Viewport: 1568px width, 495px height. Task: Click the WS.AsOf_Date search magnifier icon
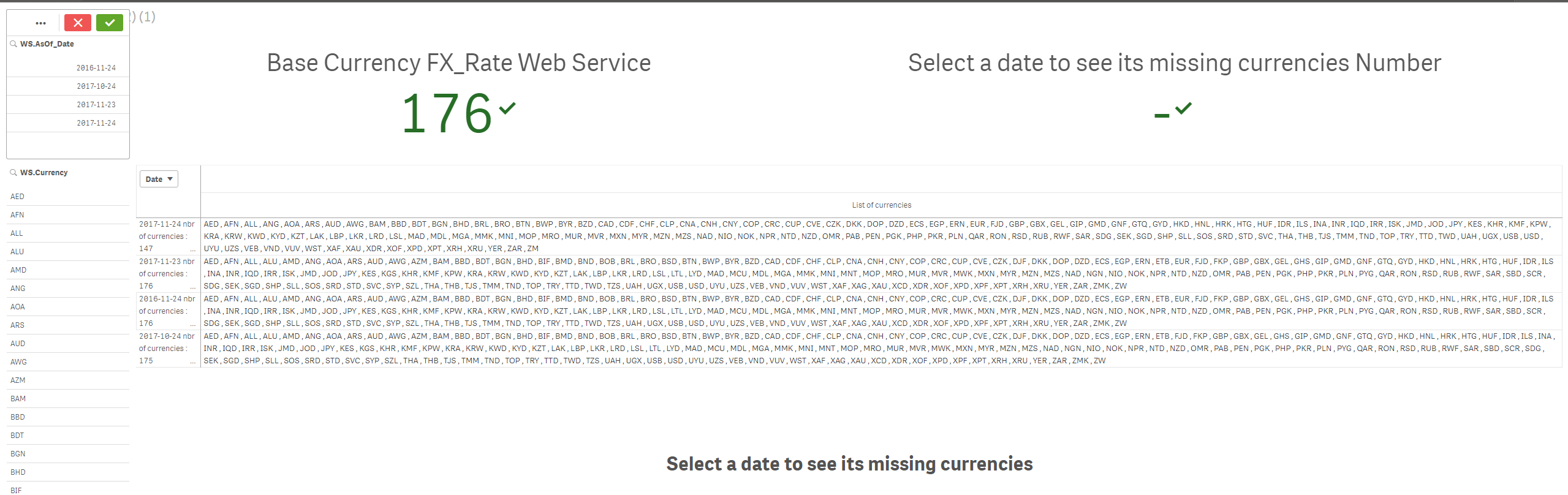[13, 44]
